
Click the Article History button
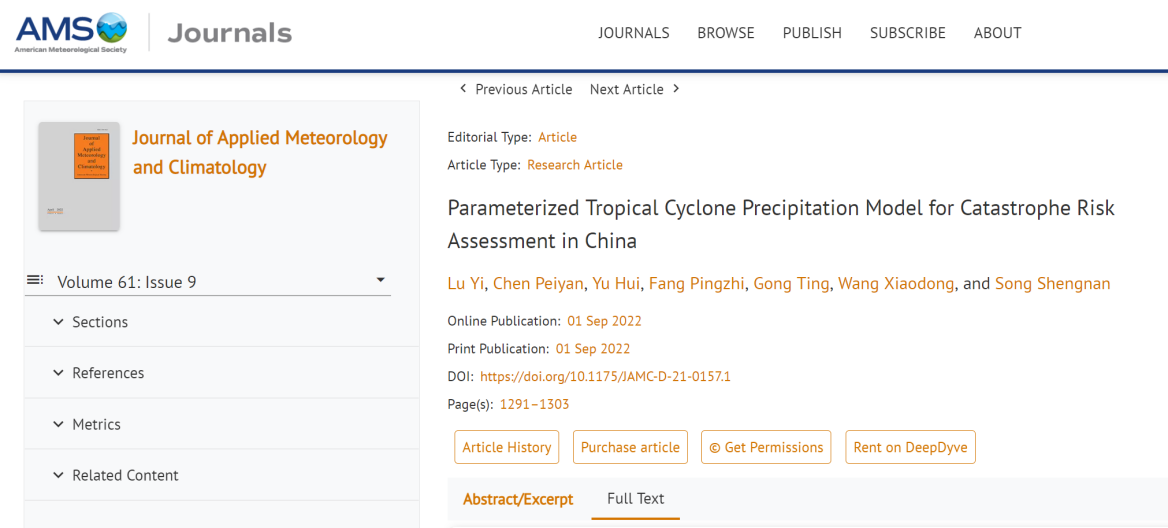(x=507, y=447)
